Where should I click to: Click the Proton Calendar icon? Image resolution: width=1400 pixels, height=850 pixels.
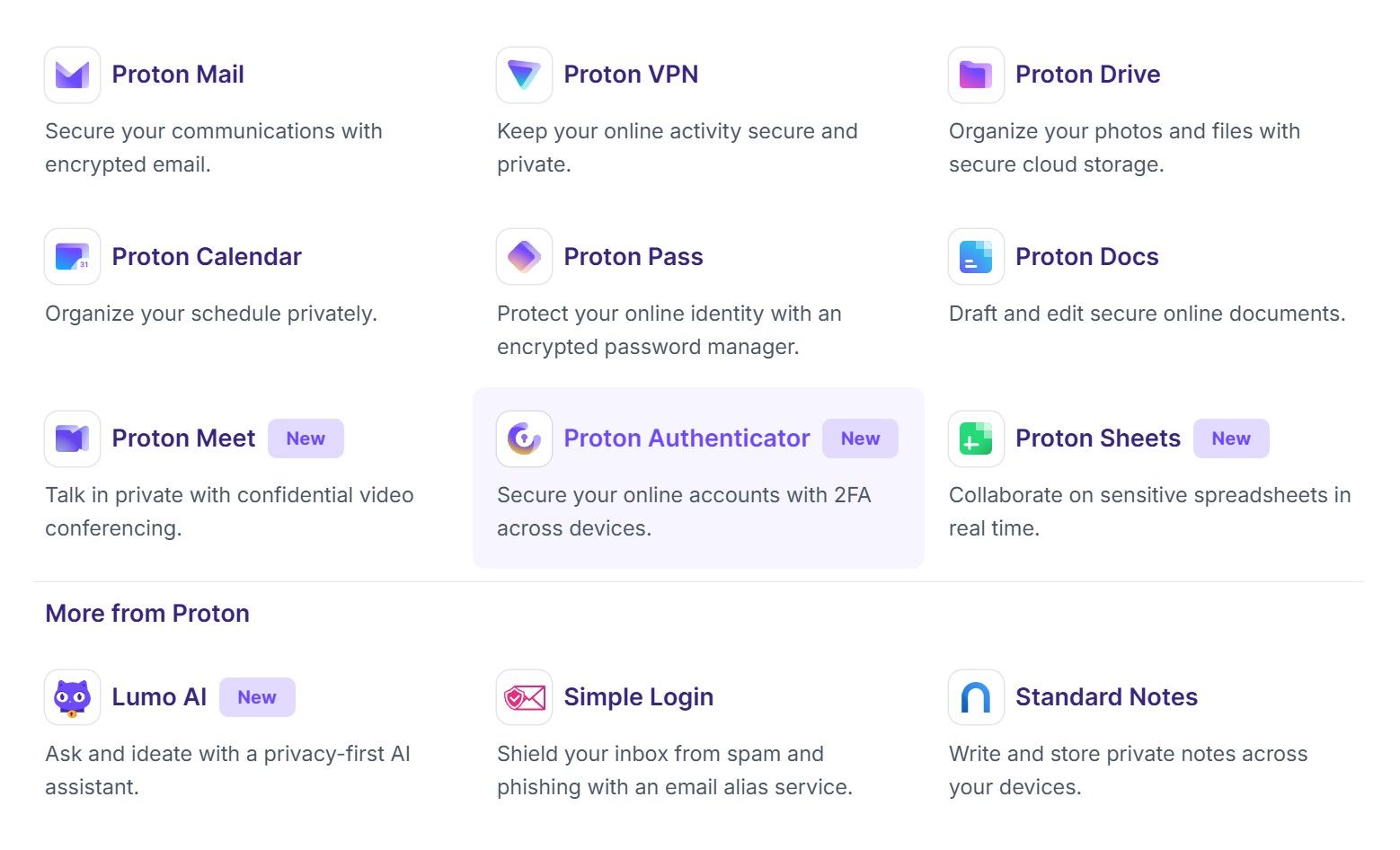point(72,257)
